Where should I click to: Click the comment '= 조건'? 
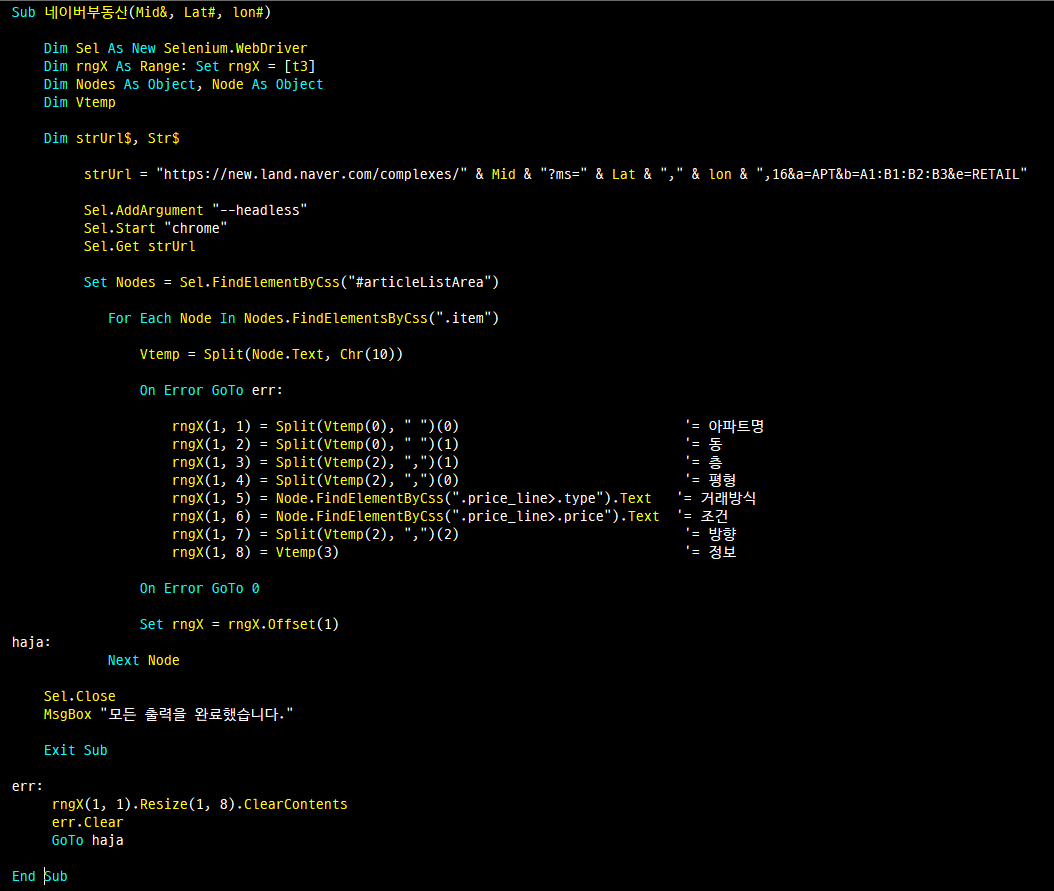point(702,516)
